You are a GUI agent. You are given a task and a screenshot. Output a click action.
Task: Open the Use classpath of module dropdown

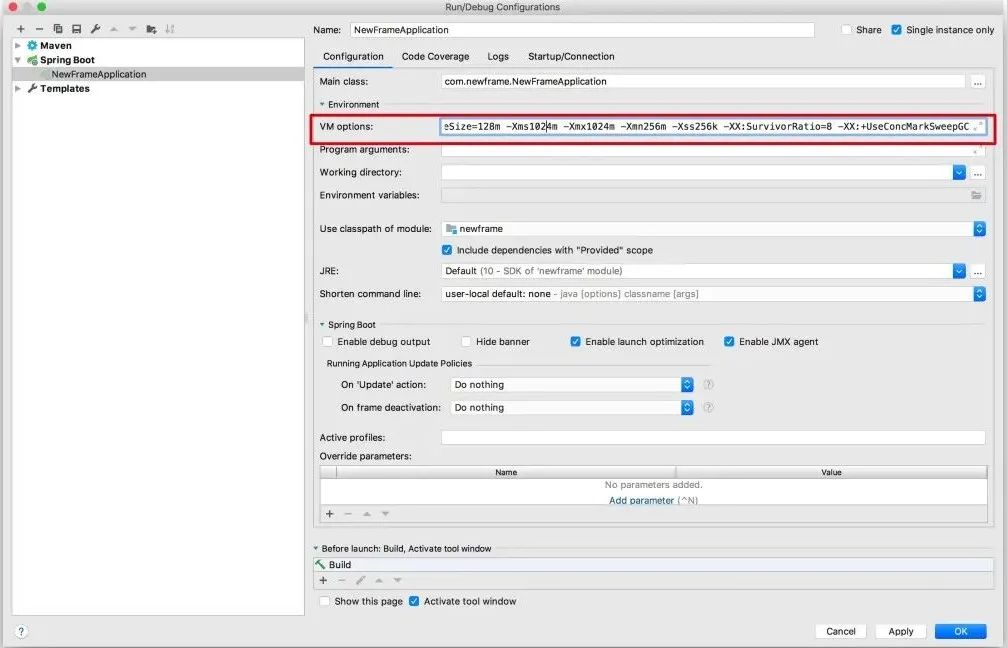[979, 229]
